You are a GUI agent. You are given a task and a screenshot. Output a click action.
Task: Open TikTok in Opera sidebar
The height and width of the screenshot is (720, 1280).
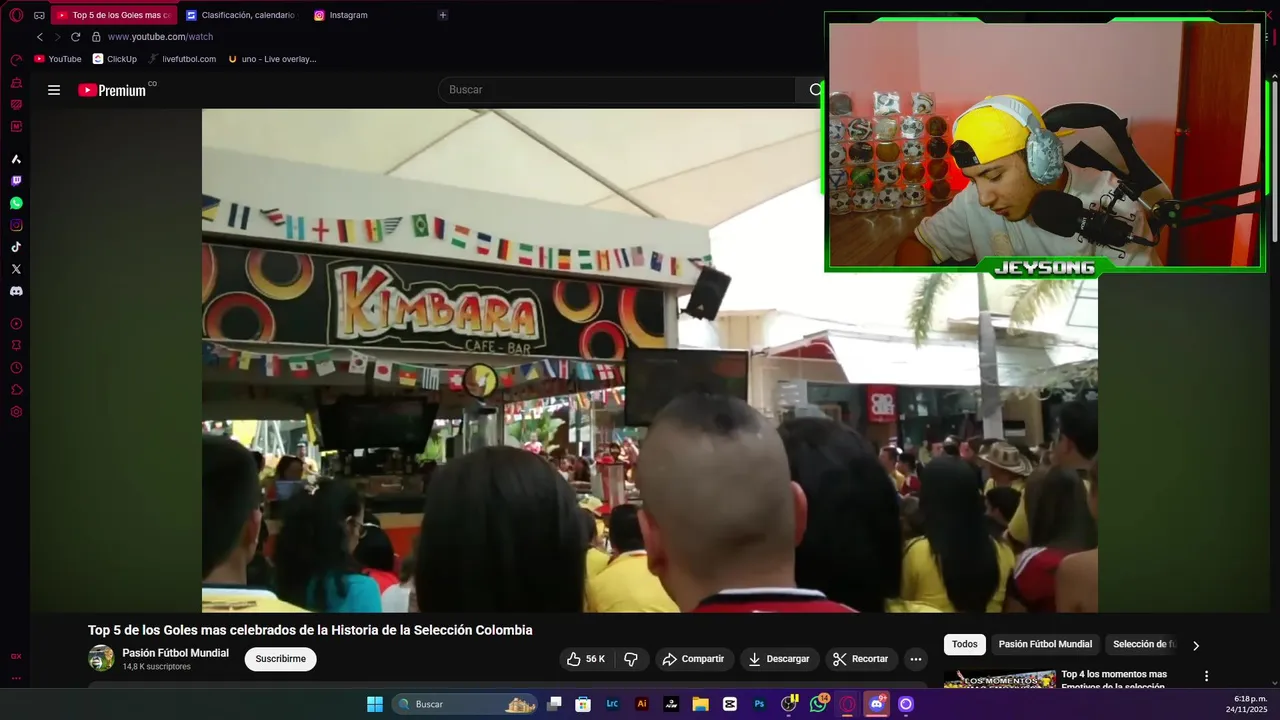16,247
